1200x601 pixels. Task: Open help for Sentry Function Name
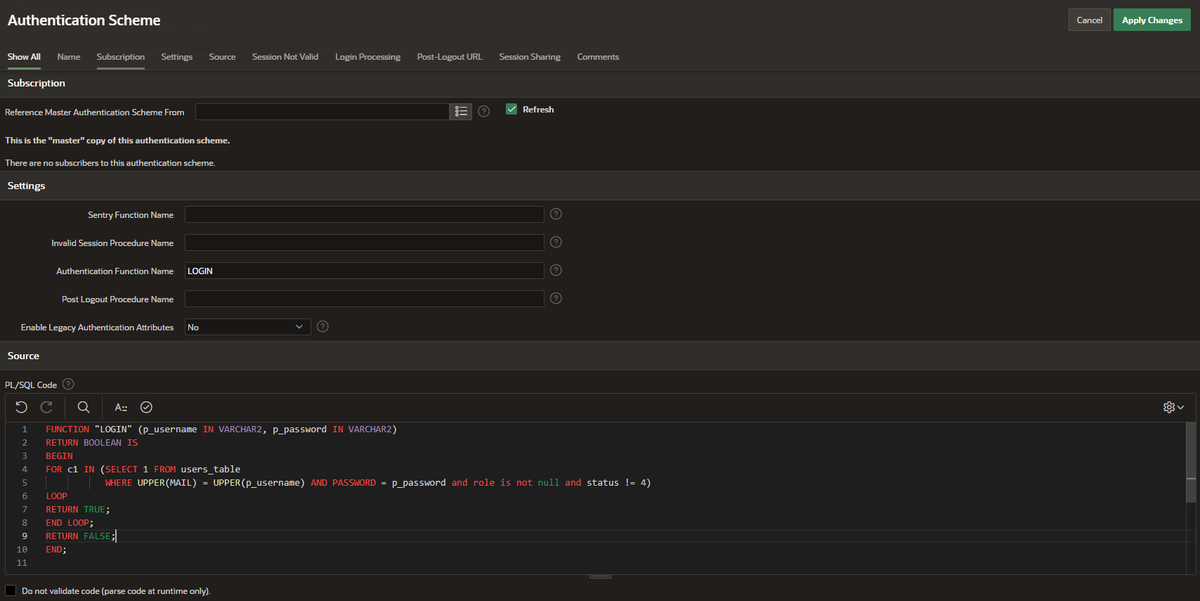tap(556, 214)
